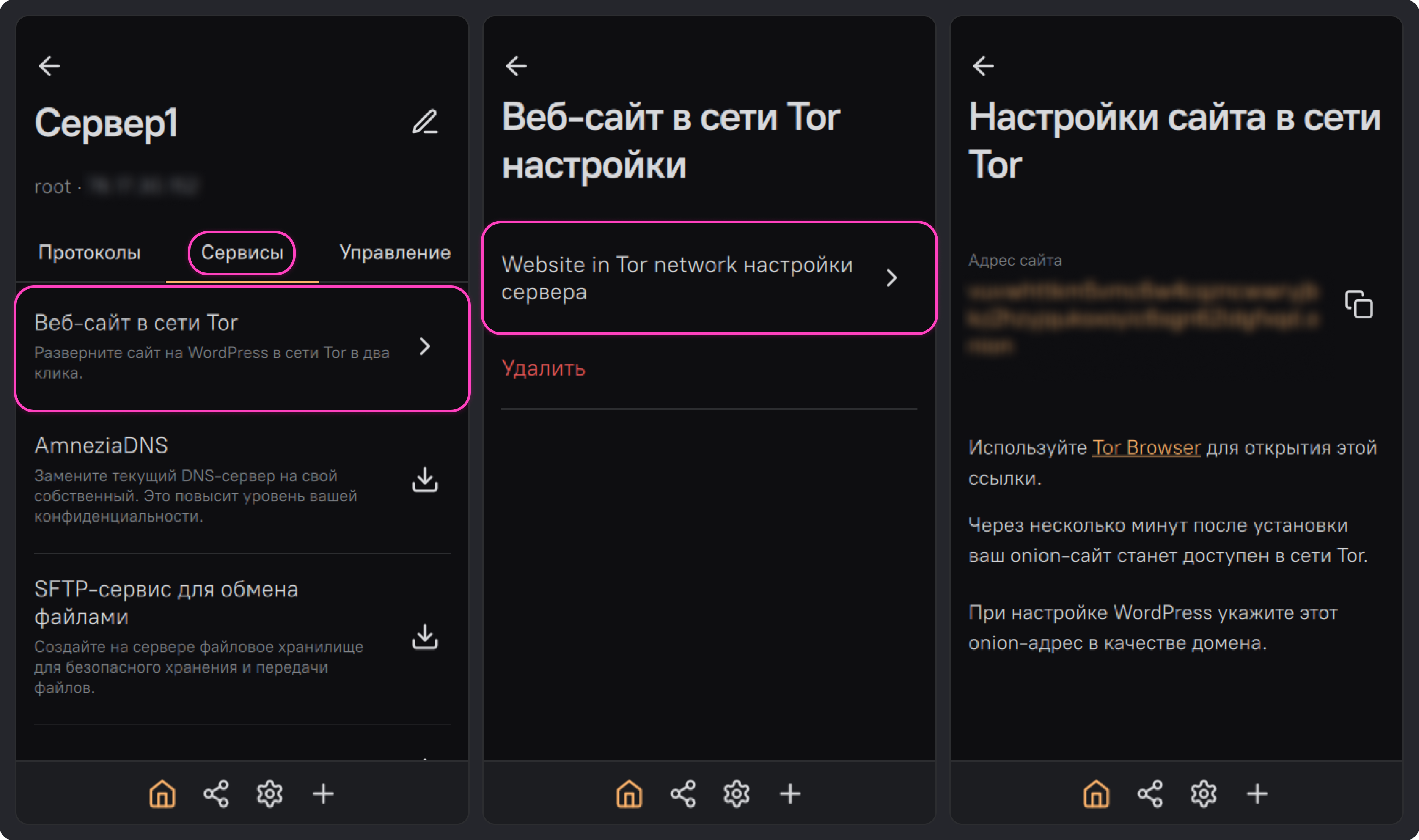Switch to the Протоколы tab
The height and width of the screenshot is (840, 1419).
coord(89,253)
